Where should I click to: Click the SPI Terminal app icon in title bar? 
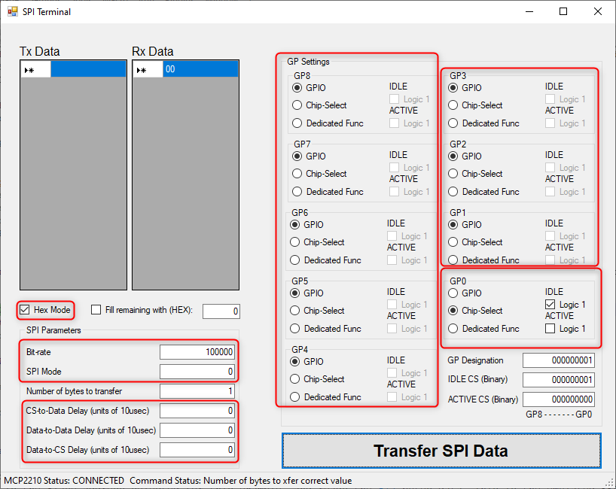12,11
